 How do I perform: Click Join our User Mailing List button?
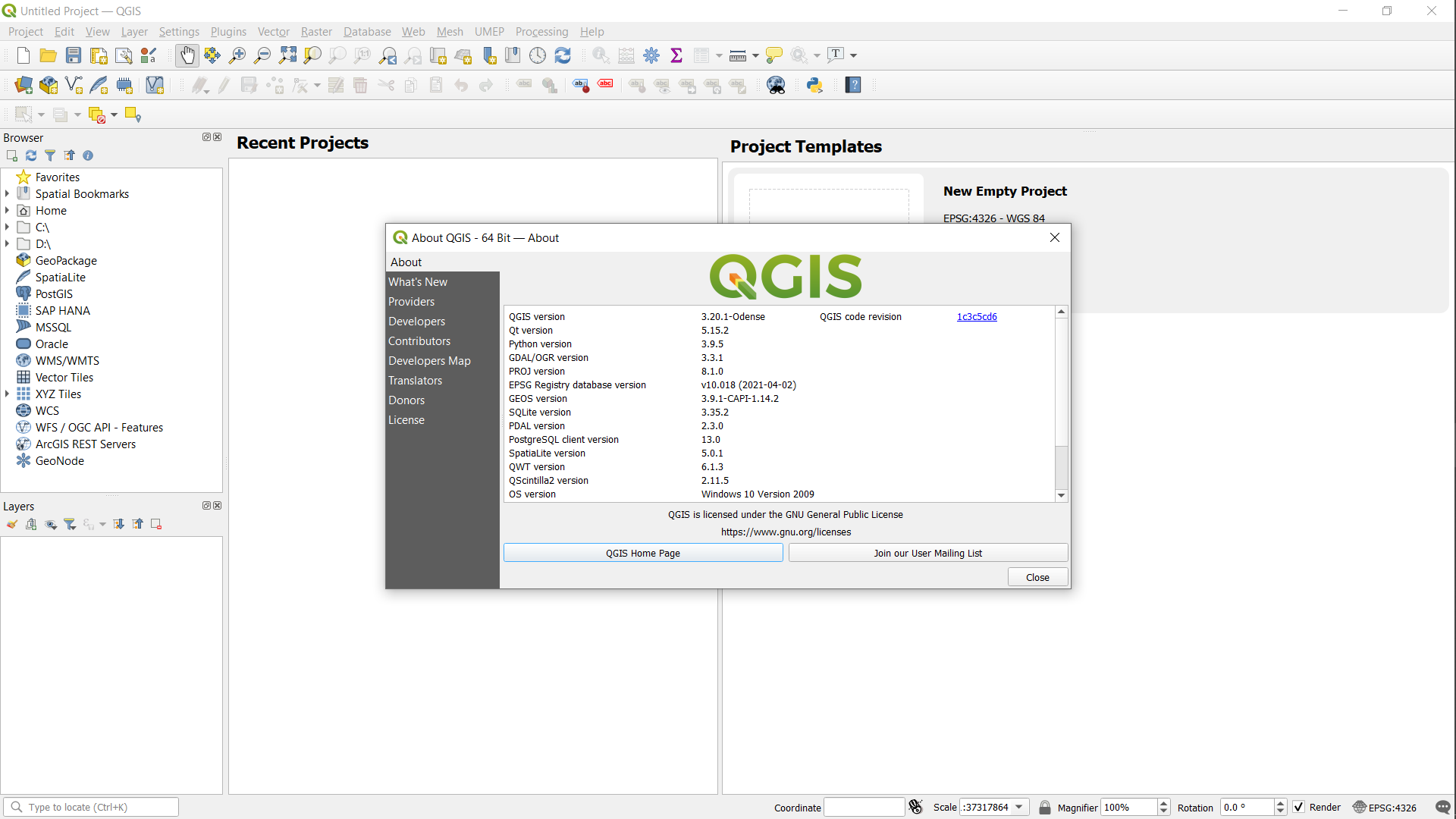(927, 553)
